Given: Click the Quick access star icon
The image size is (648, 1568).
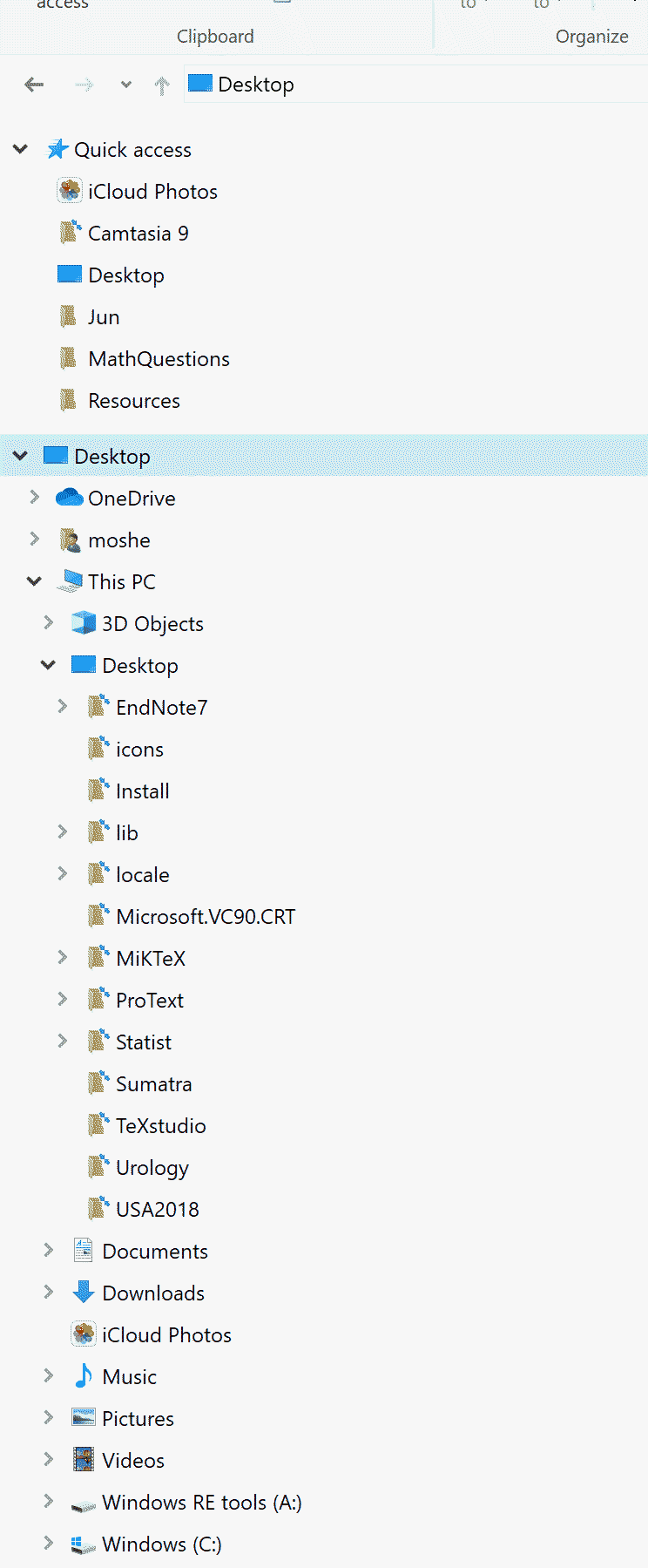Looking at the screenshot, I should click(x=57, y=149).
